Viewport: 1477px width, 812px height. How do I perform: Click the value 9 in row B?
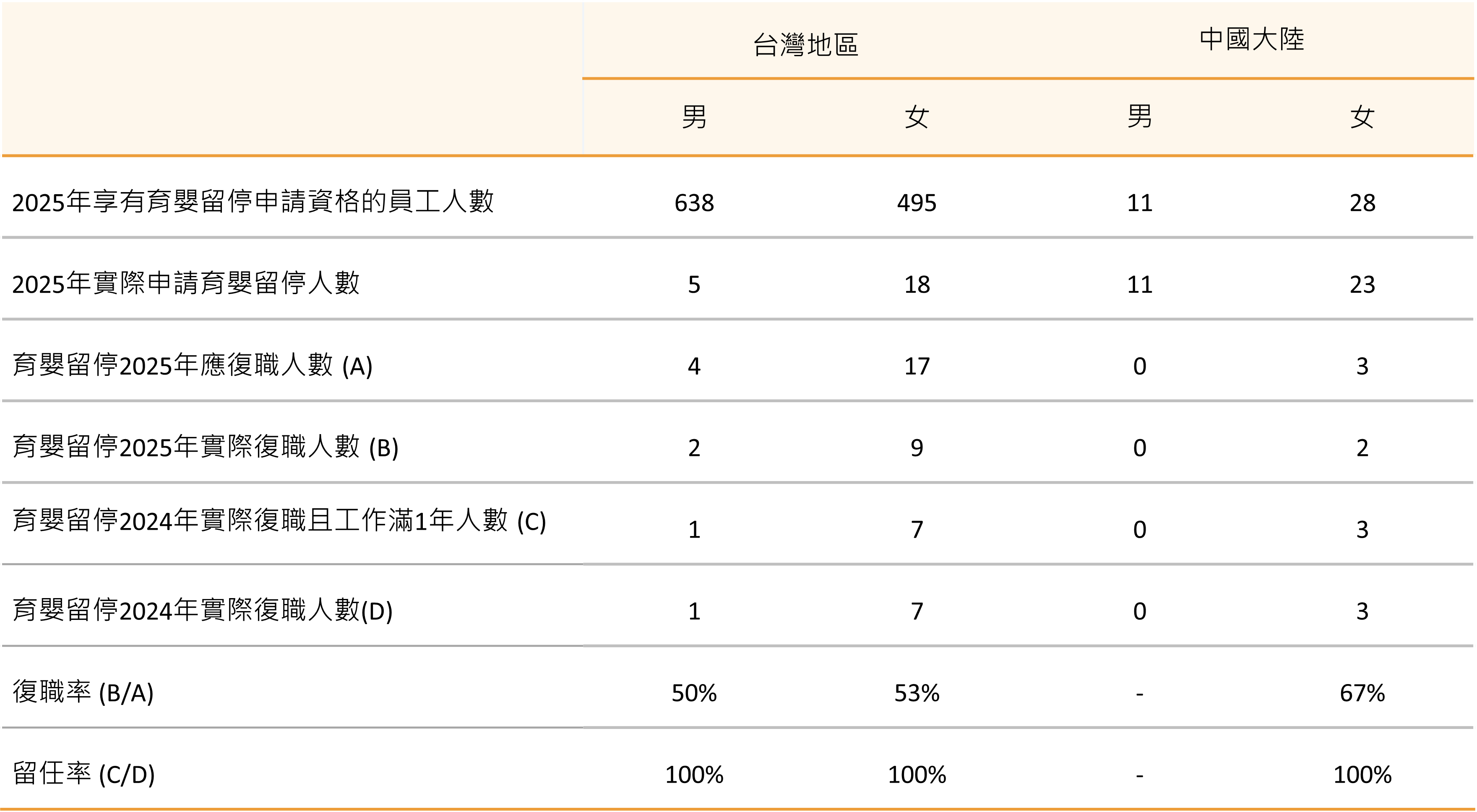(x=917, y=448)
